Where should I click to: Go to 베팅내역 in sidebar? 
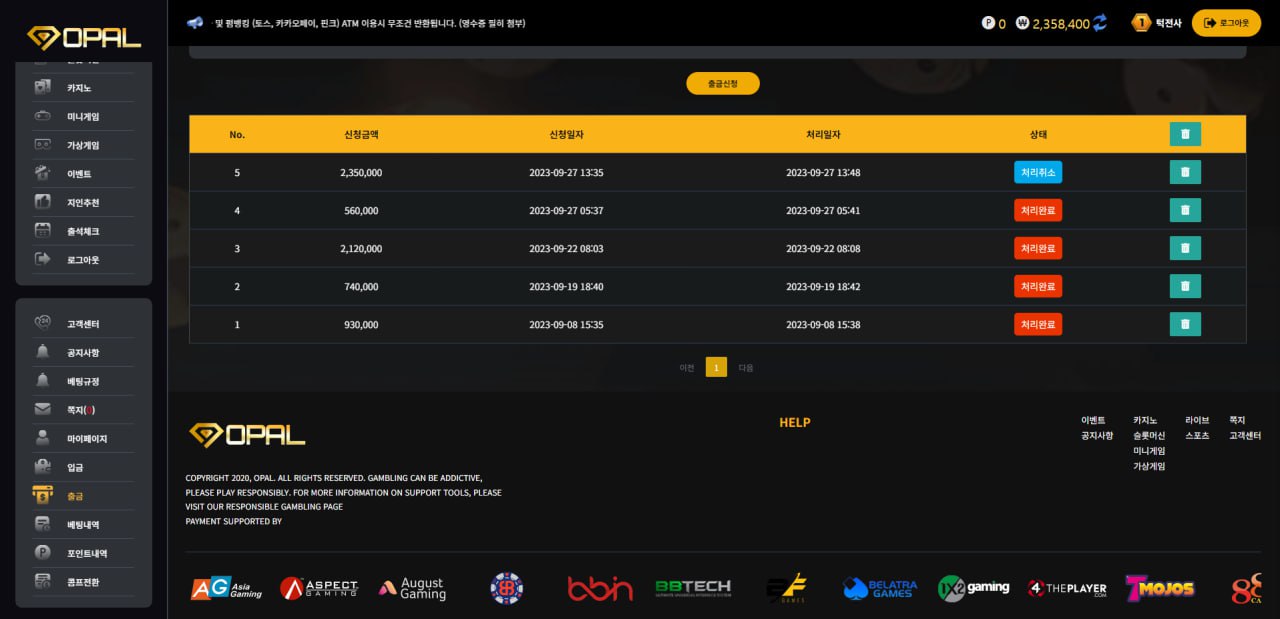tap(83, 524)
